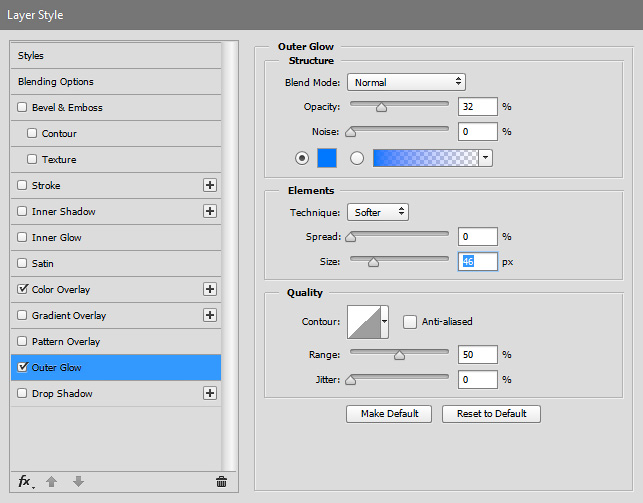643x503 pixels.
Task: Click the Range slider handle
Action: click(x=399, y=355)
